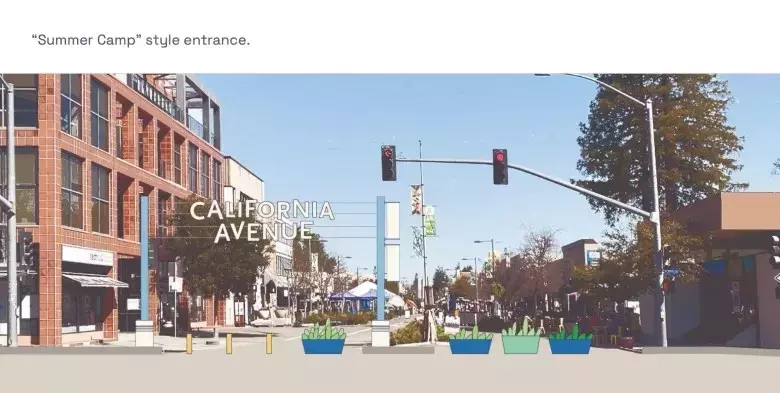Click the blue planter just left of the green planter

coord(471,340)
